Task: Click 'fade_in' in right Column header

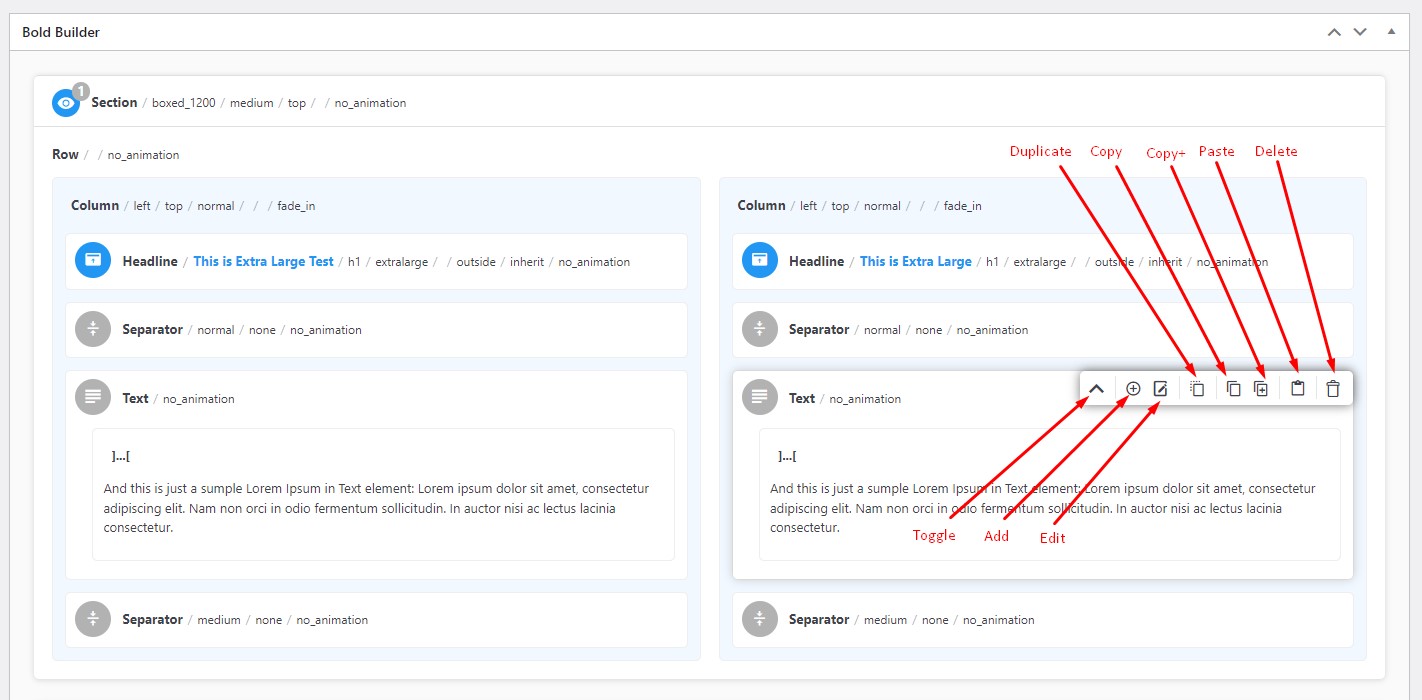Action: point(963,206)
